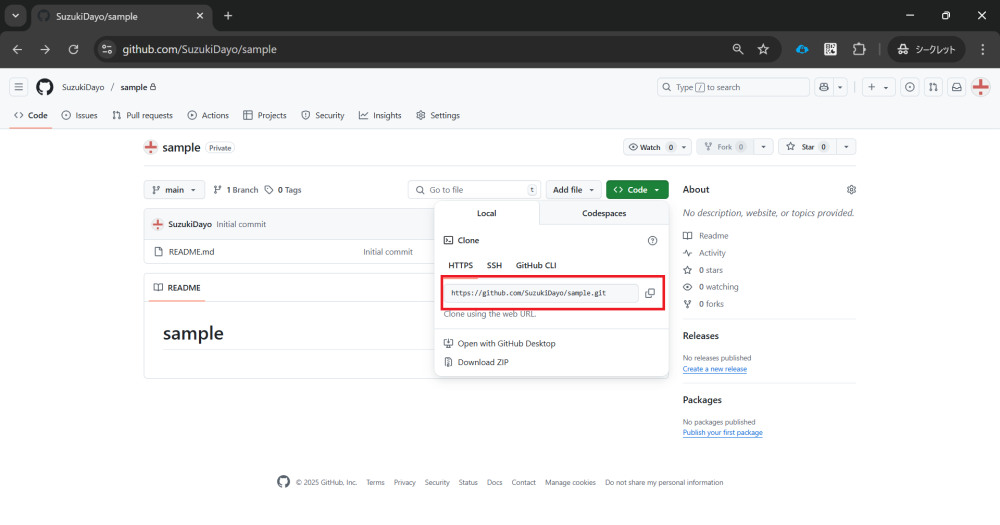The height and width of the screenshot is (525, 1000).
Task: Open the GitHub homepage logo
Action: coord(45,87)
